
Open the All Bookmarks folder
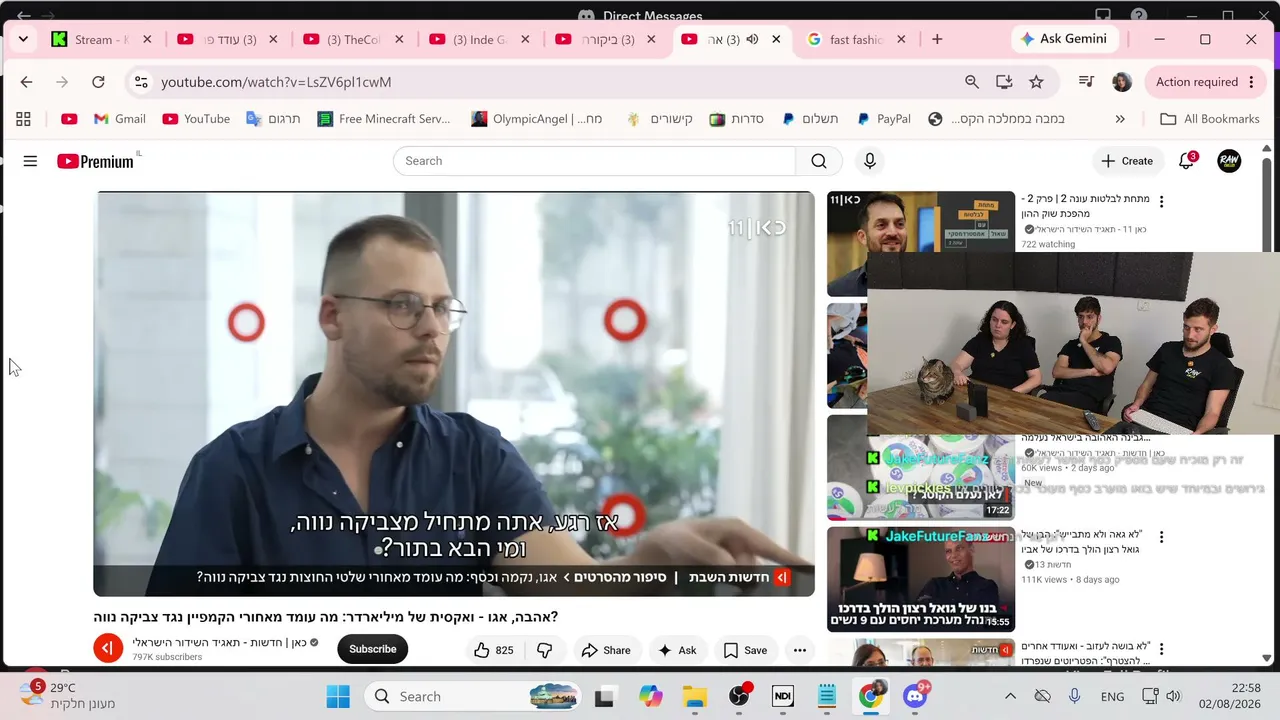[x=1210, y=119]
